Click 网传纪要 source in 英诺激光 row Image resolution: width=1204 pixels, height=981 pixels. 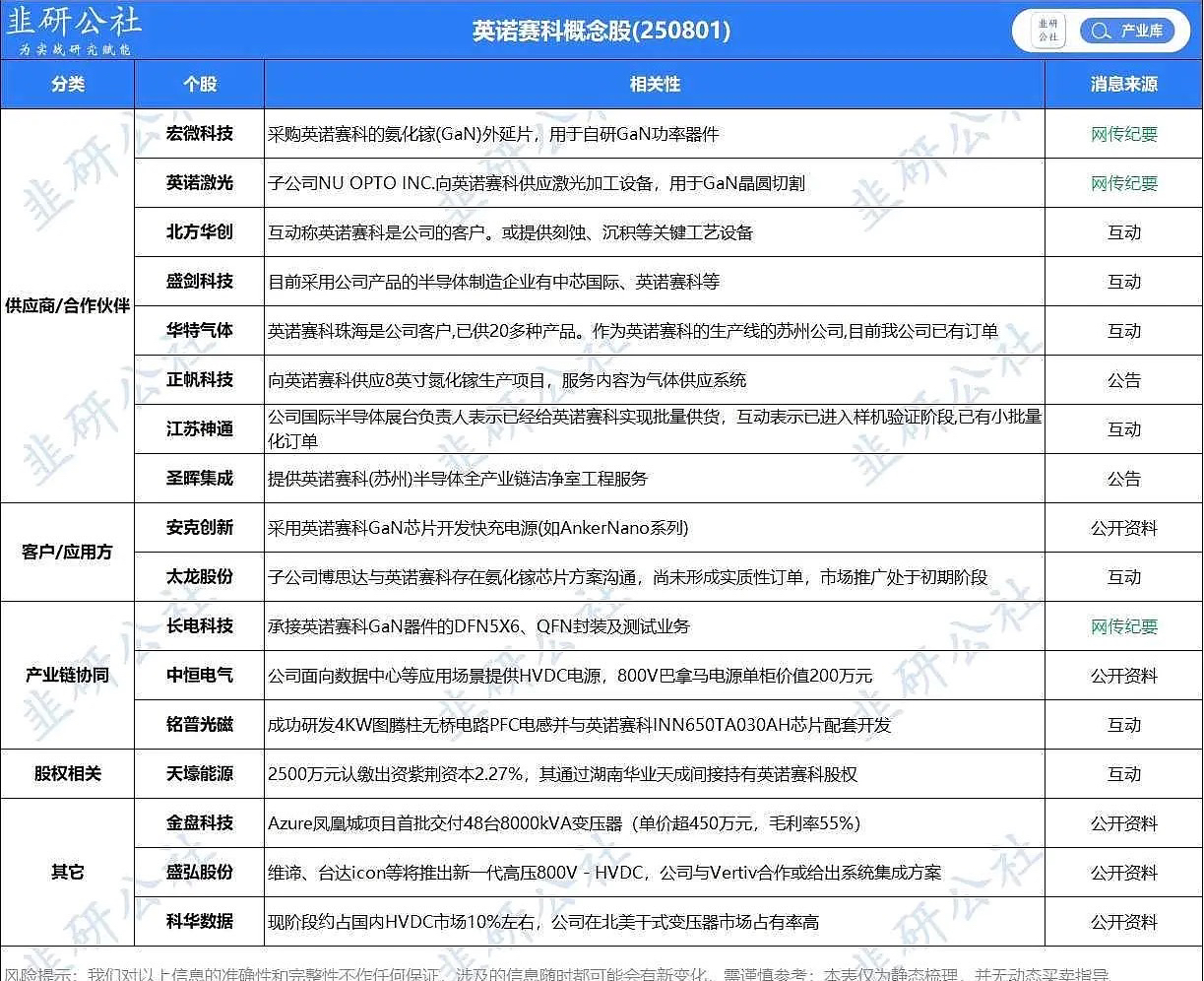point(1123,183)
